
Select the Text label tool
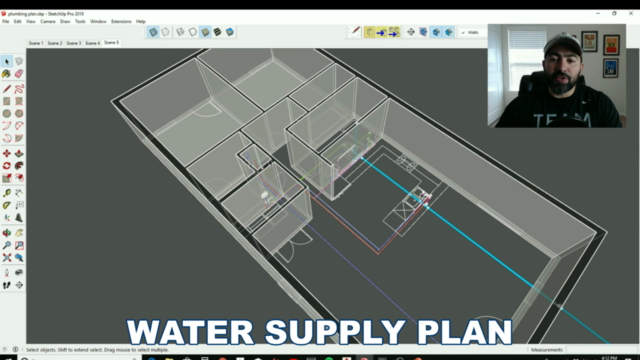pos(19,205)
